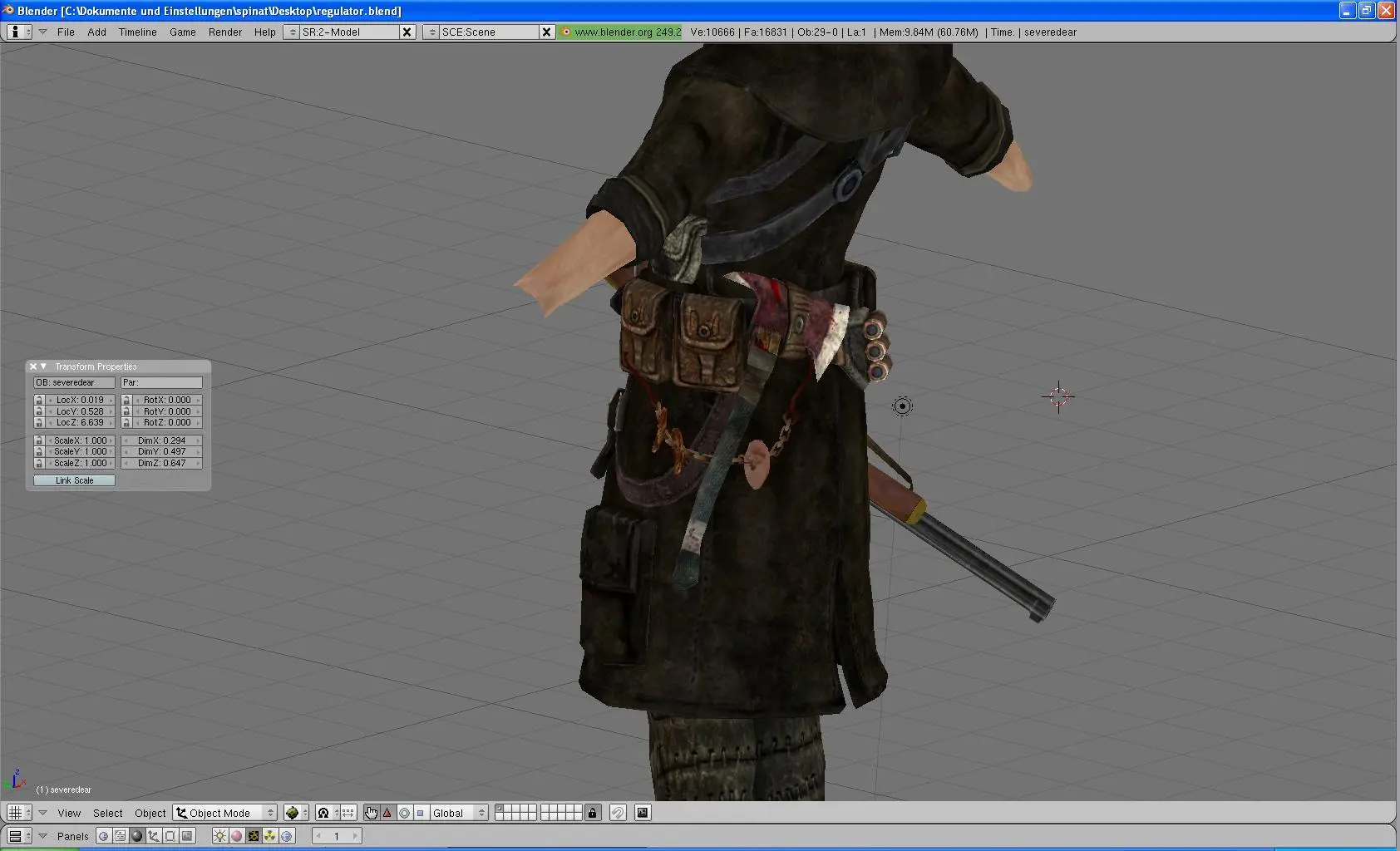
Task: Open the viewport draw type selector
Action: 296,813
